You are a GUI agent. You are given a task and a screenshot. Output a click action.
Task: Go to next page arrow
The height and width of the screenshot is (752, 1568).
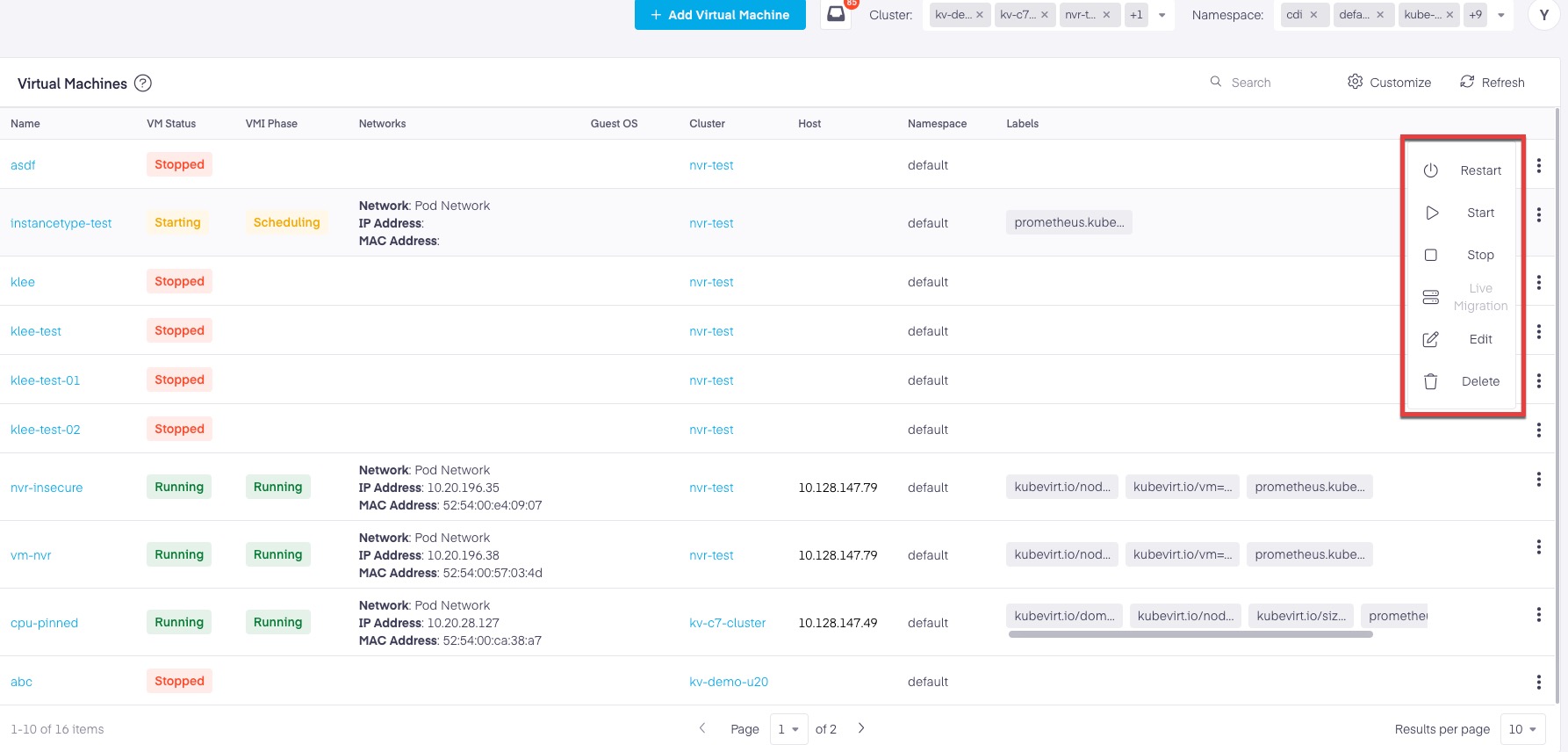pyautogui.click(x=861, y=728)
